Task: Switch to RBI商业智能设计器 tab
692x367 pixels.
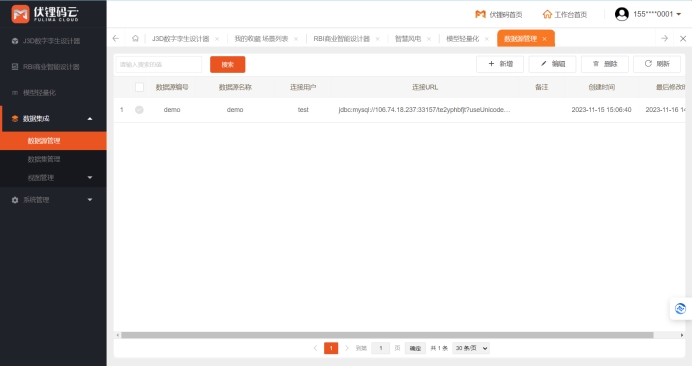Action: (342, 39)
